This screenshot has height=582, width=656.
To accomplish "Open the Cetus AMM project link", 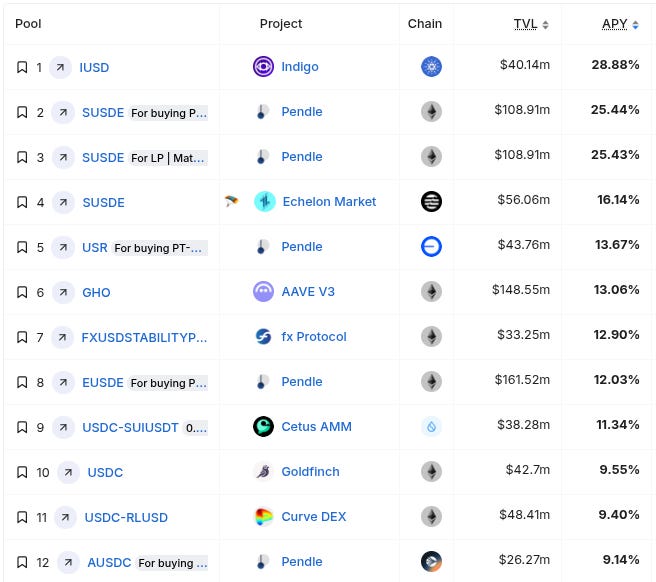I will click(316, 426).
